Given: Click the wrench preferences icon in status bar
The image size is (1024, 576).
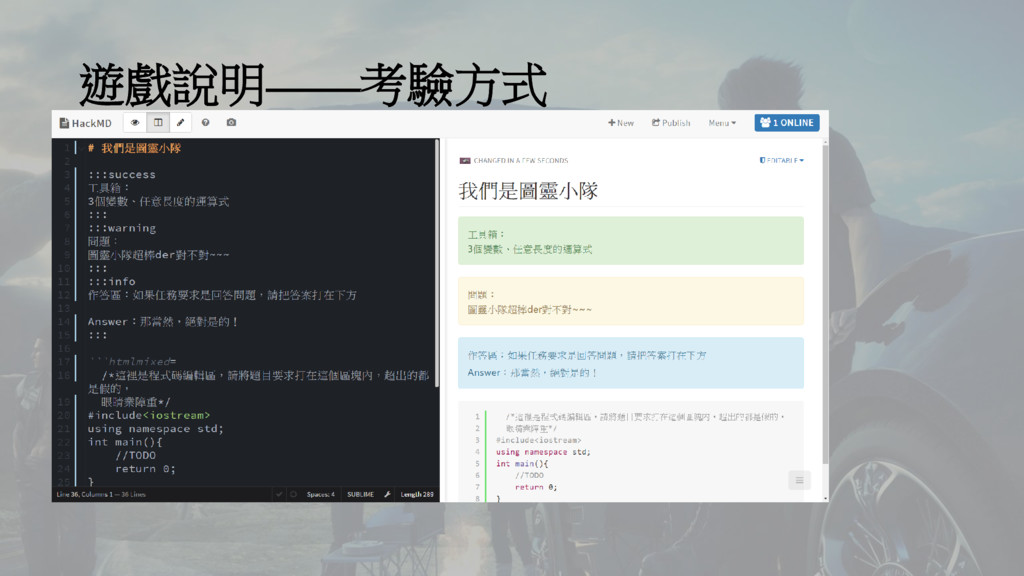Looking at the screenshot, I should (x=387, y=494).
